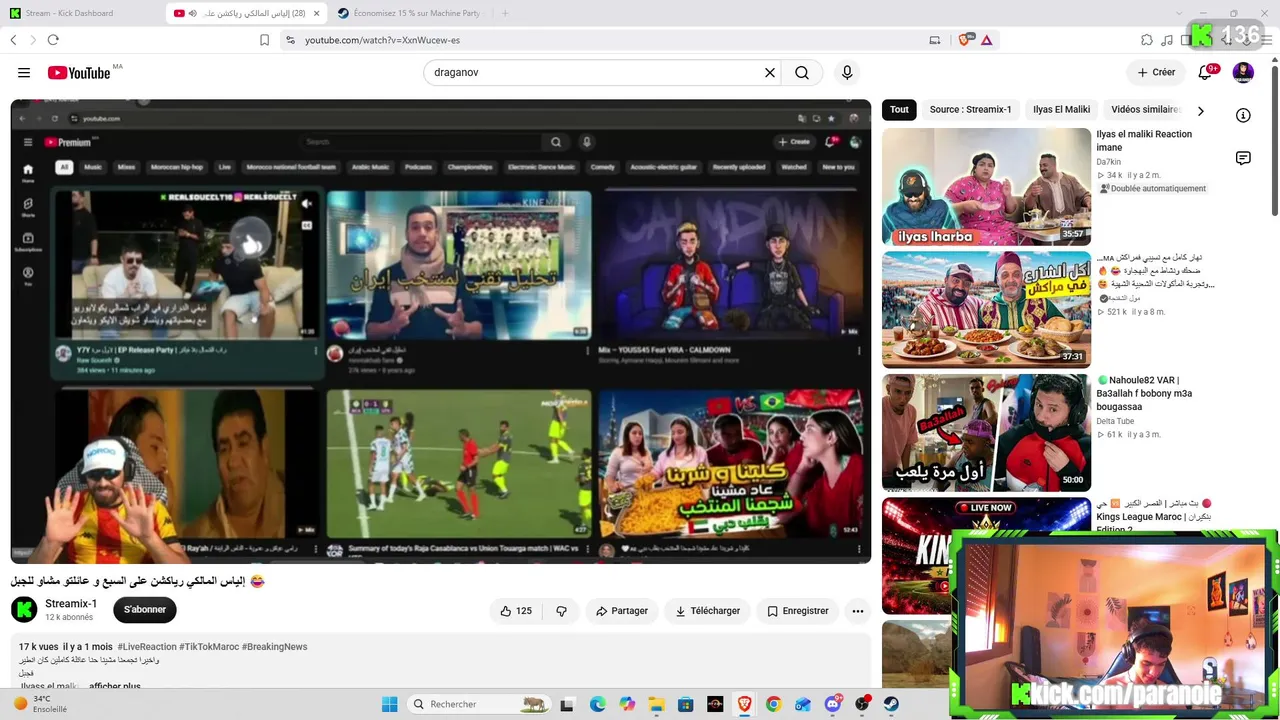
Task: Click the Télécharger button
Action: [707, 611]
